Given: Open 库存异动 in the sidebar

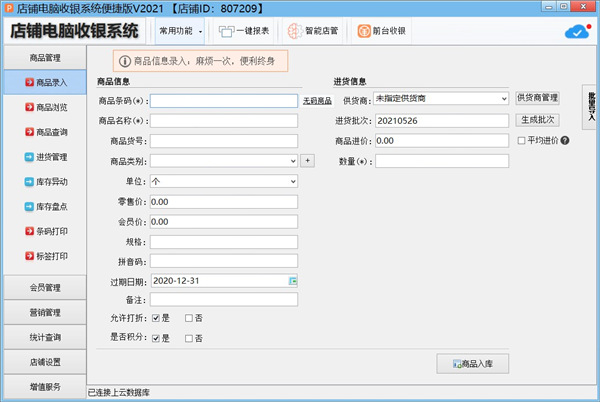Looking at the screenshot, I should coord(45,182).
